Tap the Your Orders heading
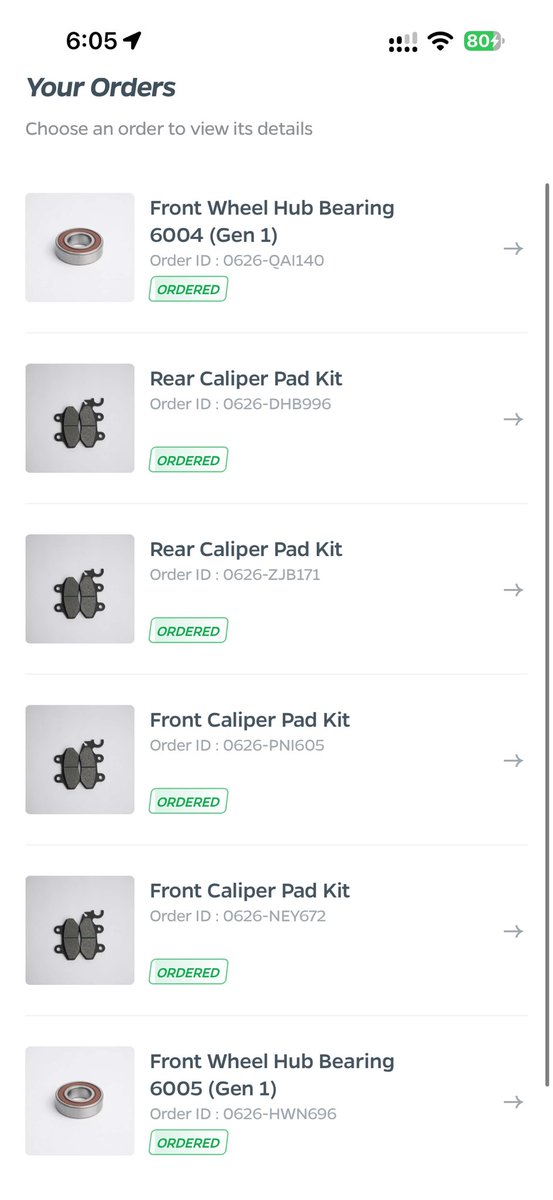The image size is (553, 1200). tap(101, 88)
